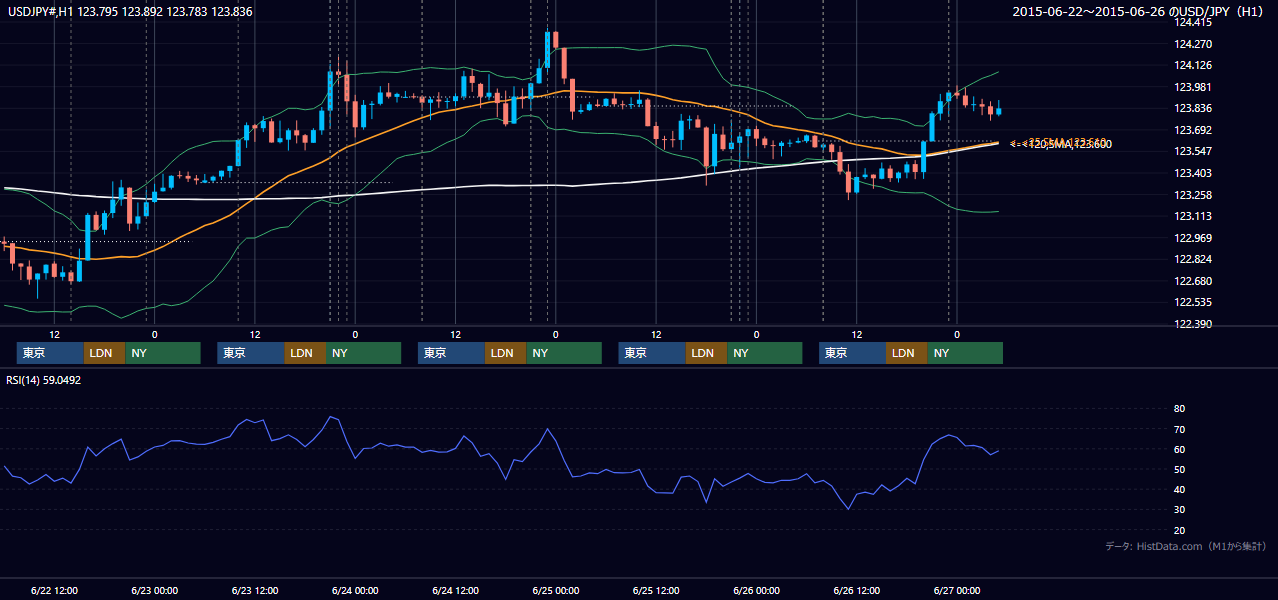Image resolution: width=1278 pixels, height=600 pixels.
Task: Click the 6/24 12:00 time axis label
Action: pyautogui.click(x=456, y=591)
